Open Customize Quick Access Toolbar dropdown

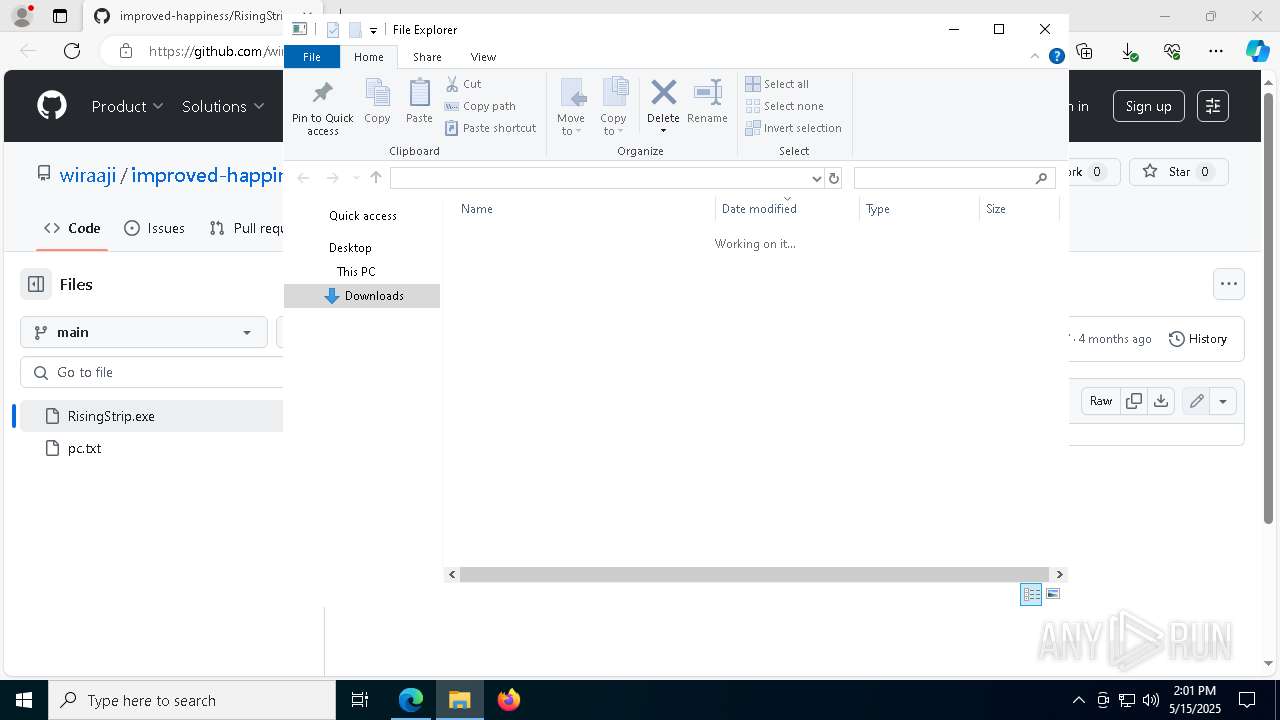point(373,30)
